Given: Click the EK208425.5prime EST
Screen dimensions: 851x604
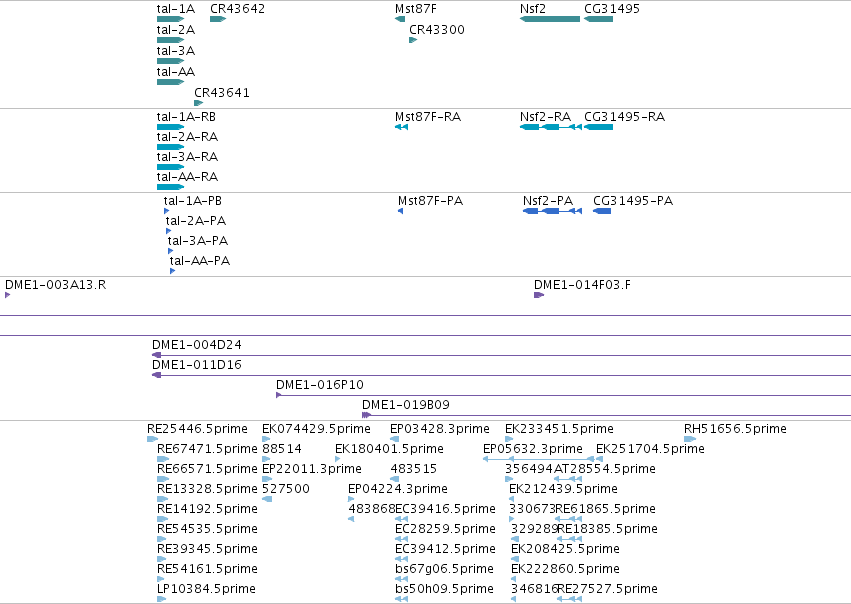Looking at the screenshot, I should coord(515,560).
